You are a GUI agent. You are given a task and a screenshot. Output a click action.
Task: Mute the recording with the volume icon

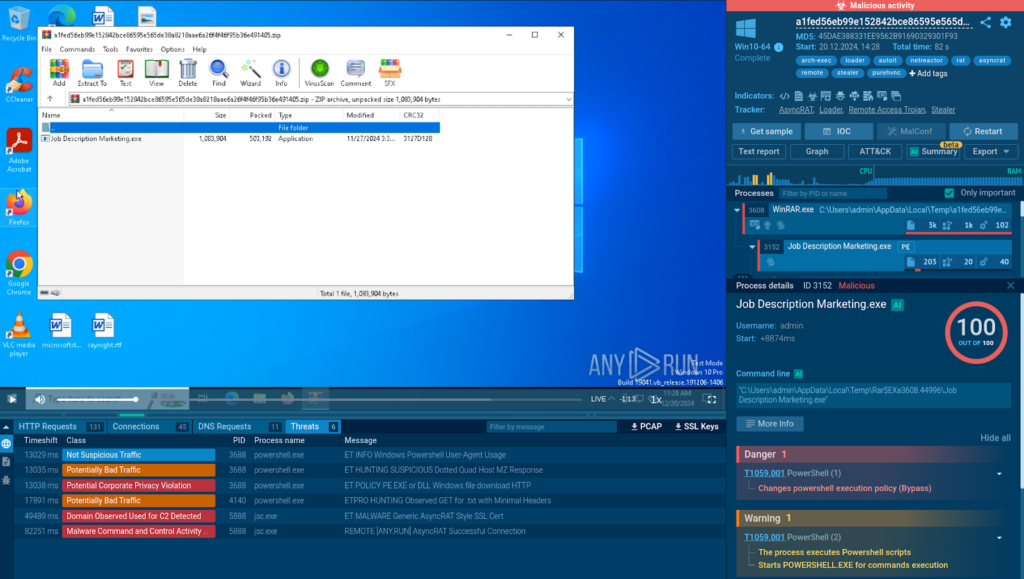tap(40, 399)
